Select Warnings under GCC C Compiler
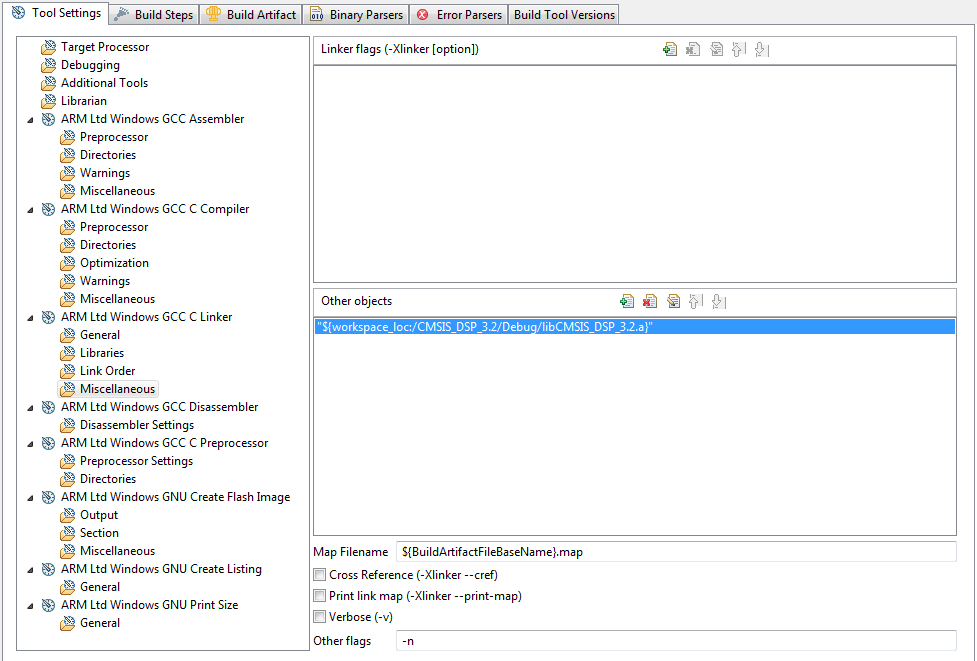 pos(105,281)
